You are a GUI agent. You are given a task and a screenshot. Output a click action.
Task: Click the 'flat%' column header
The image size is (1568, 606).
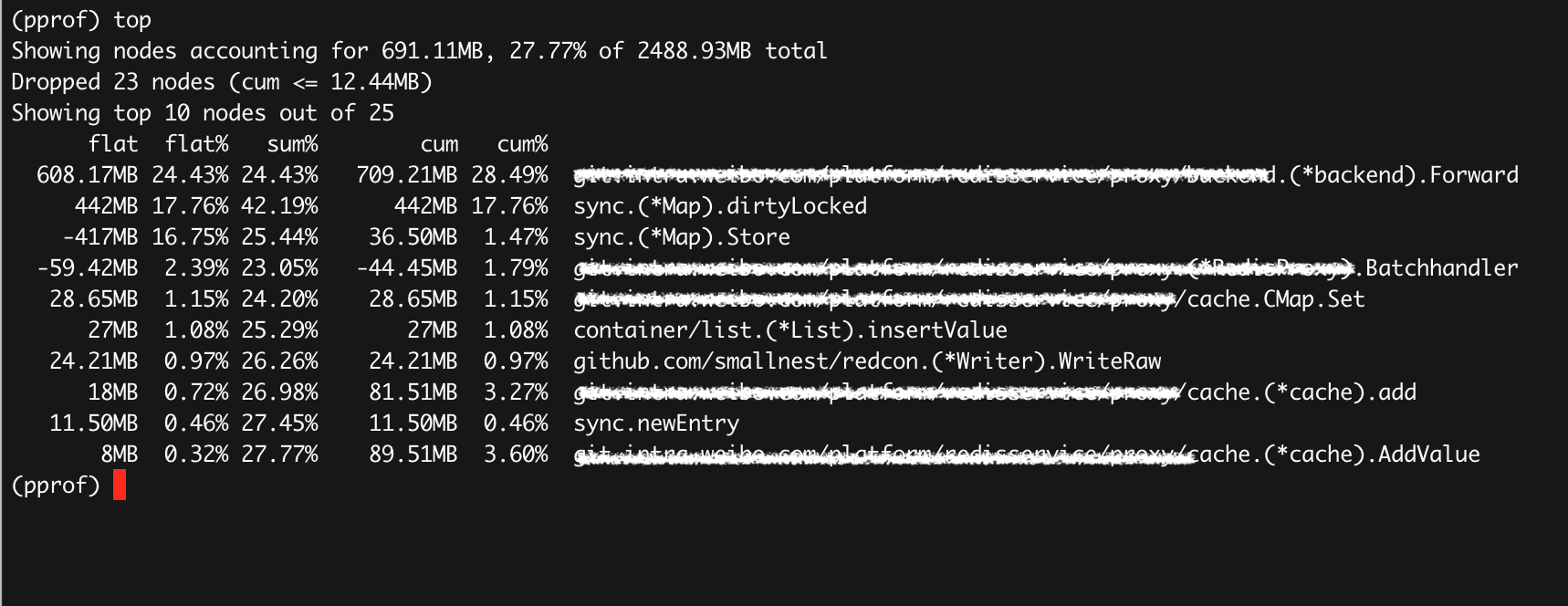(x=197, y=144)
